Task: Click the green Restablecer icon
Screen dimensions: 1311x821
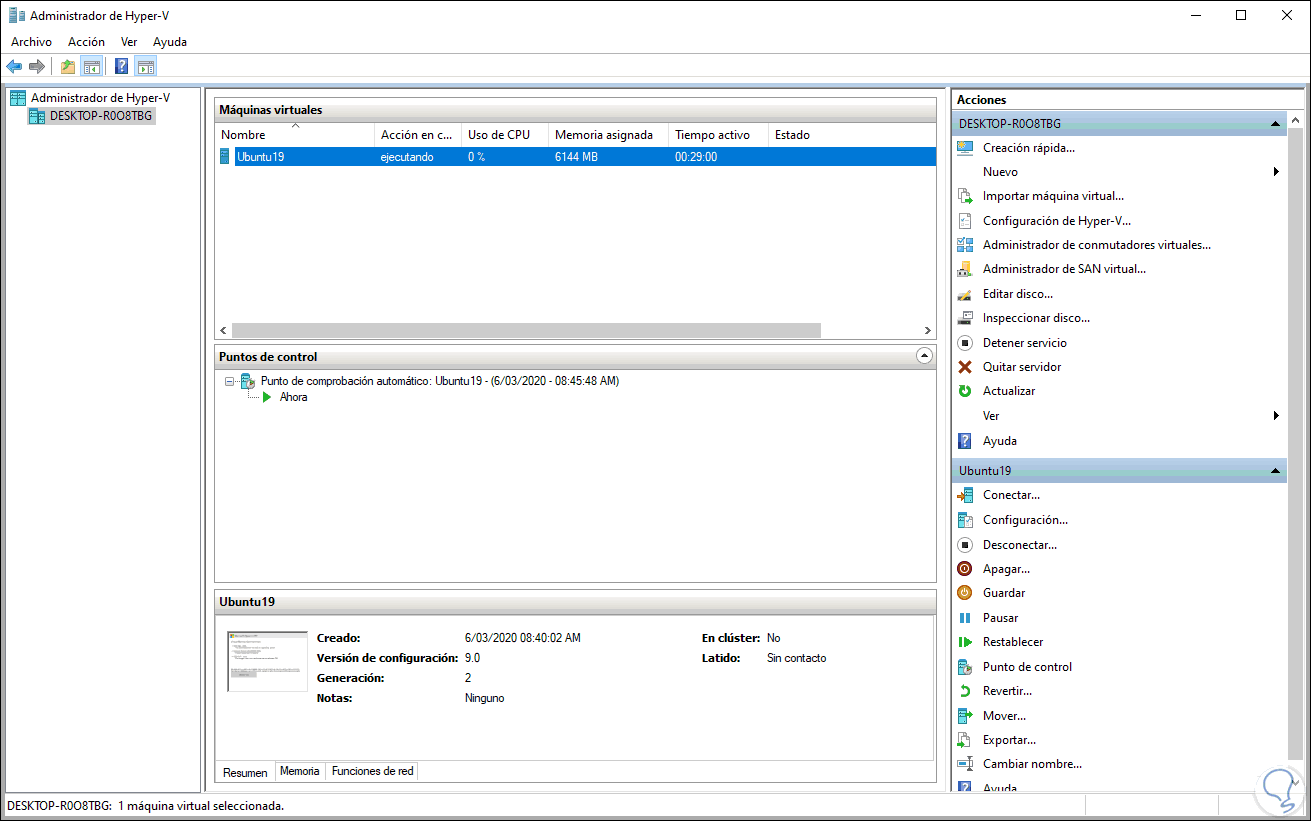Action: [x=965, y=642]
